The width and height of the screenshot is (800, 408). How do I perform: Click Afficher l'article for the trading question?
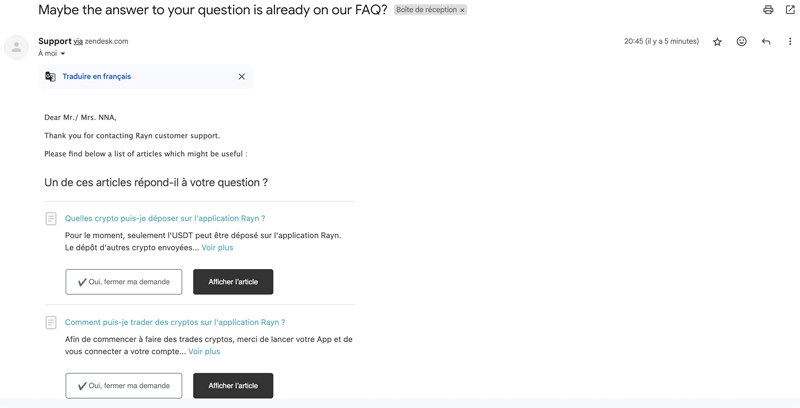click(x=233, y=386)
